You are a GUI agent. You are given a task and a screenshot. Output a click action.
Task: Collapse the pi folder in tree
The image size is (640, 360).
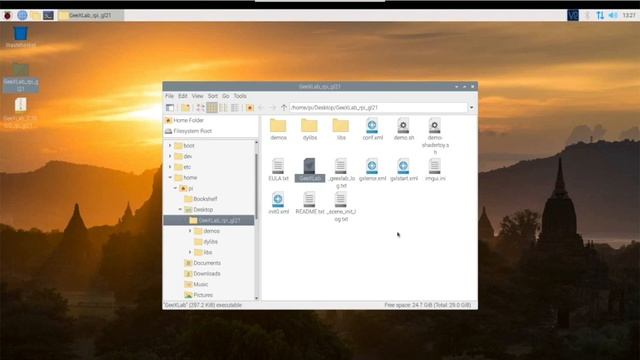tap(175, 188)
